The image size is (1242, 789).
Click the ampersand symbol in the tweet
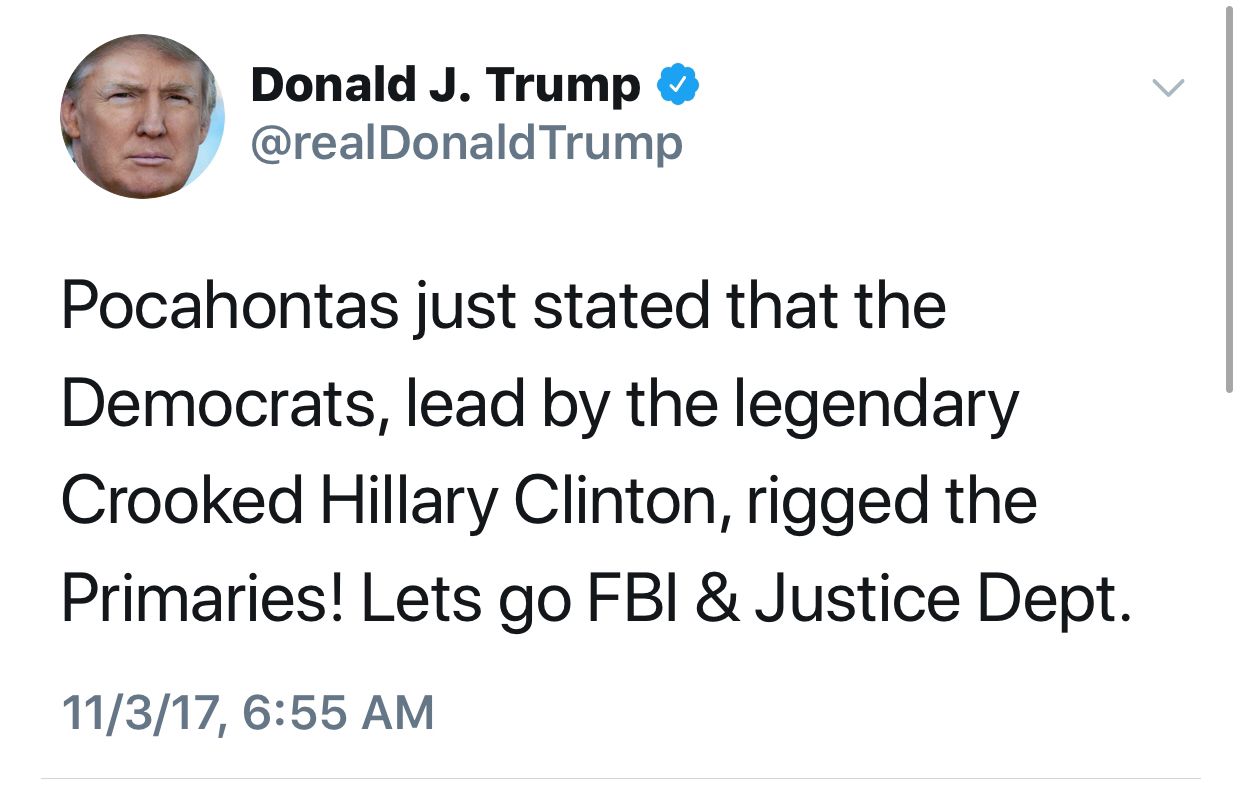coord(719,599)
